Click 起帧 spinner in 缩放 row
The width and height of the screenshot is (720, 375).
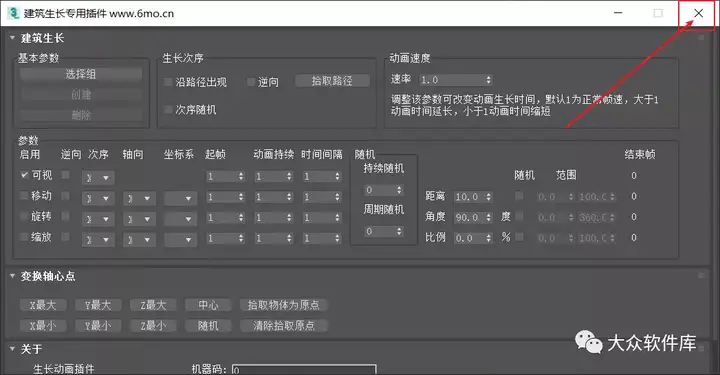point(225,238)
